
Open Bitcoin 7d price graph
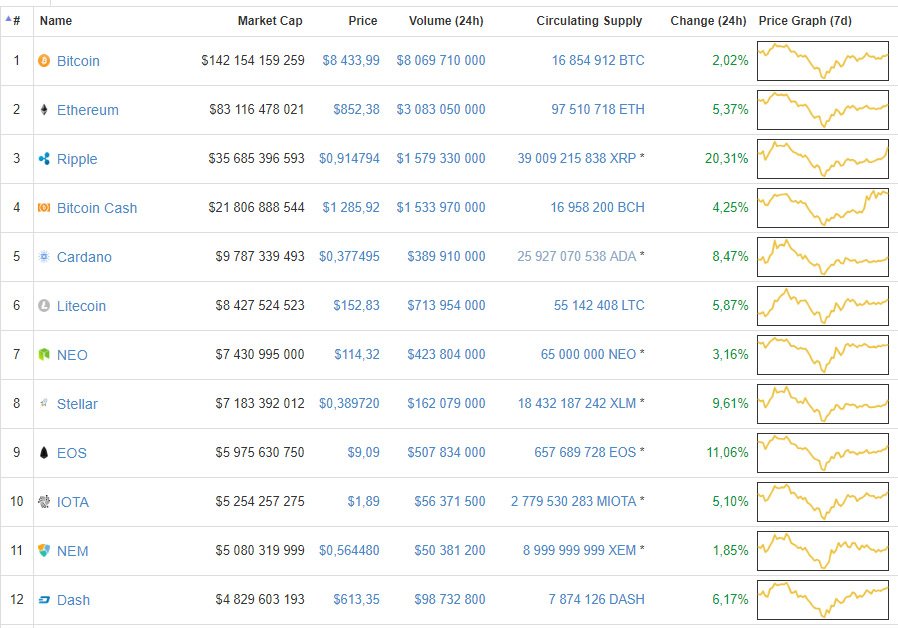pos(823,61)
